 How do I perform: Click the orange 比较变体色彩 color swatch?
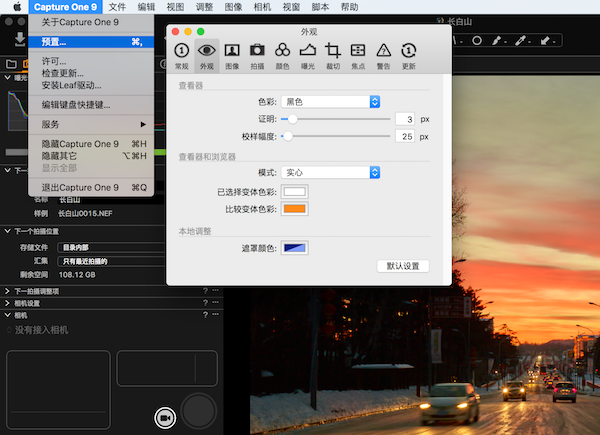pyautogui.click(x=295, y=210)
